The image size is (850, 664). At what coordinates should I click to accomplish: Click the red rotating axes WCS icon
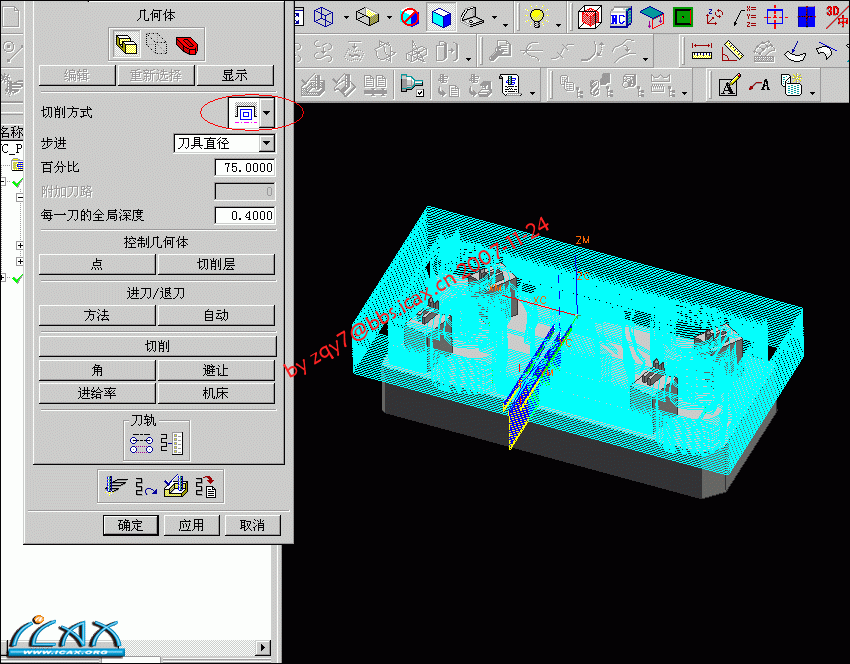[715, 17]
